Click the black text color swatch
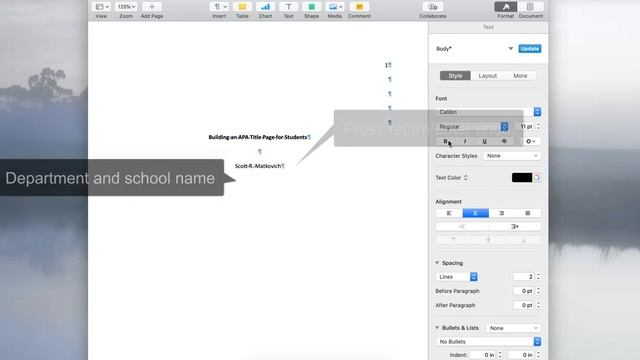Screen dimensions: 640x360 522,178
